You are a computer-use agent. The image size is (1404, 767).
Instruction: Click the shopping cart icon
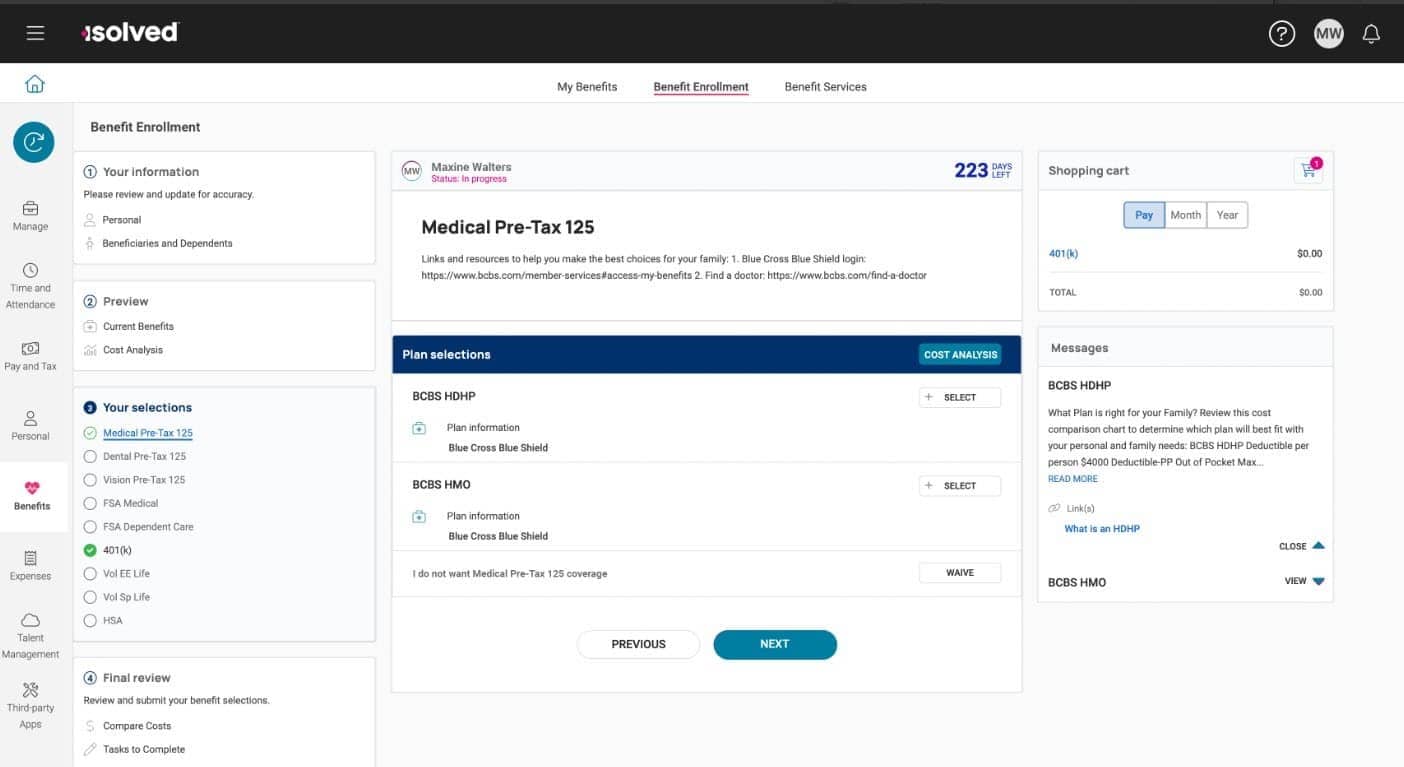click(x=1308, y=170)
